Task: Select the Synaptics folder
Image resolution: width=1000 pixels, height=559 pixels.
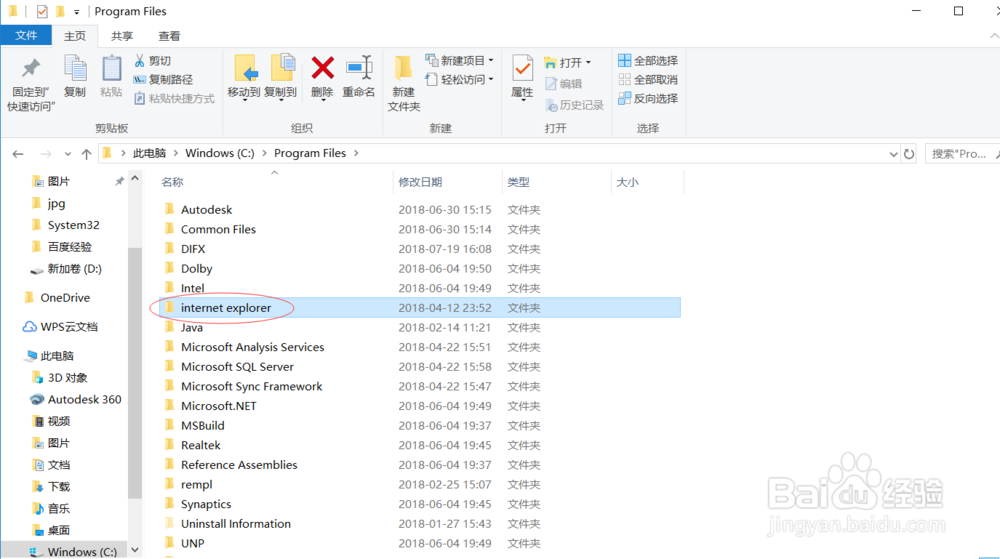Action: (x=420, y=504)
